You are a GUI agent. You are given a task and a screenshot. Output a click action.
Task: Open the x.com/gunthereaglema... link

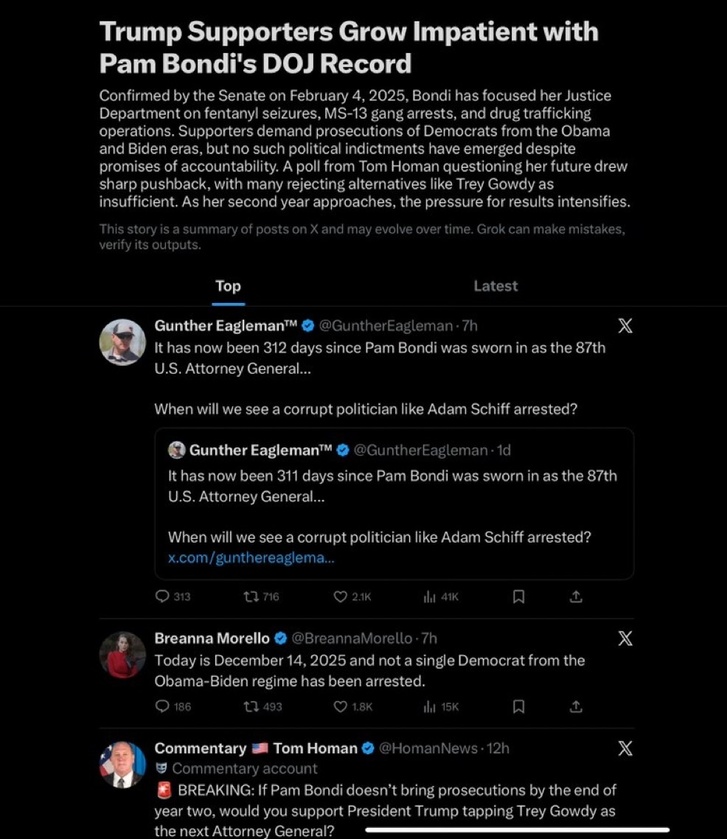tap(251, 558)
